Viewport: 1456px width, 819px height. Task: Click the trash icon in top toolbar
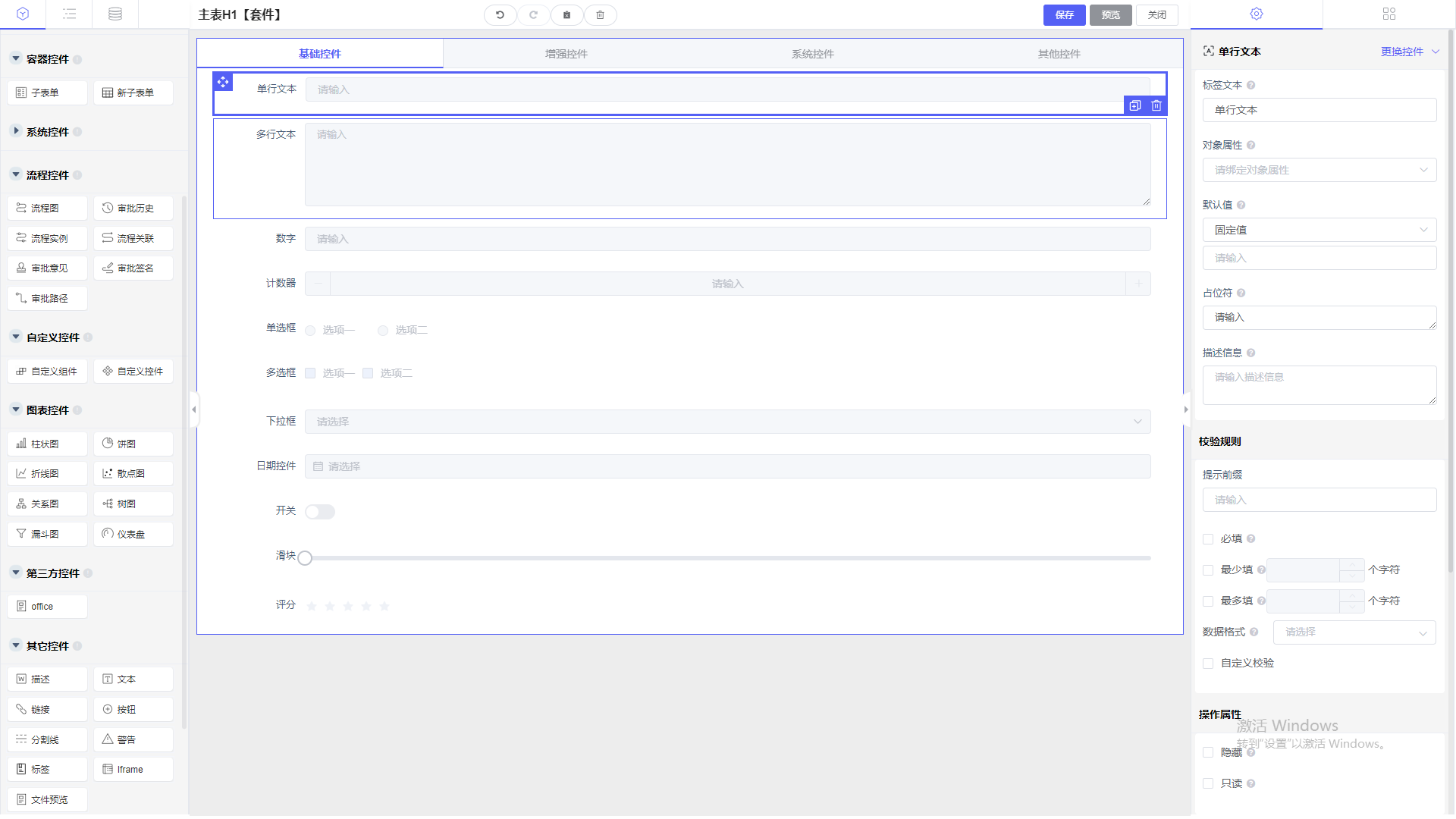[x=600, y=15]
